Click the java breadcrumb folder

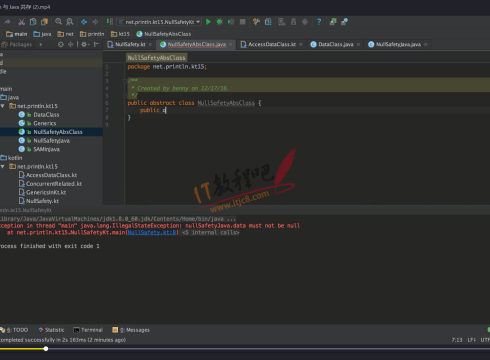tap(43, 34)
